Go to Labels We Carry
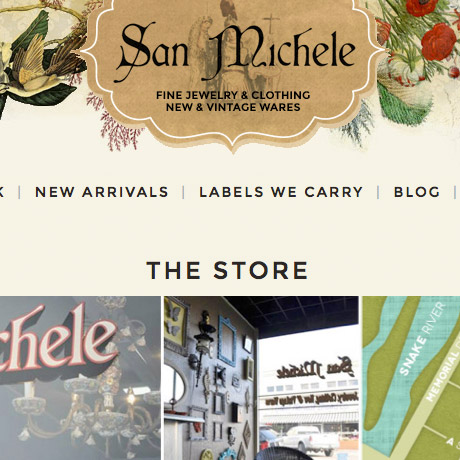This screenshot has height=460, width=460. [x=281, y=192]
